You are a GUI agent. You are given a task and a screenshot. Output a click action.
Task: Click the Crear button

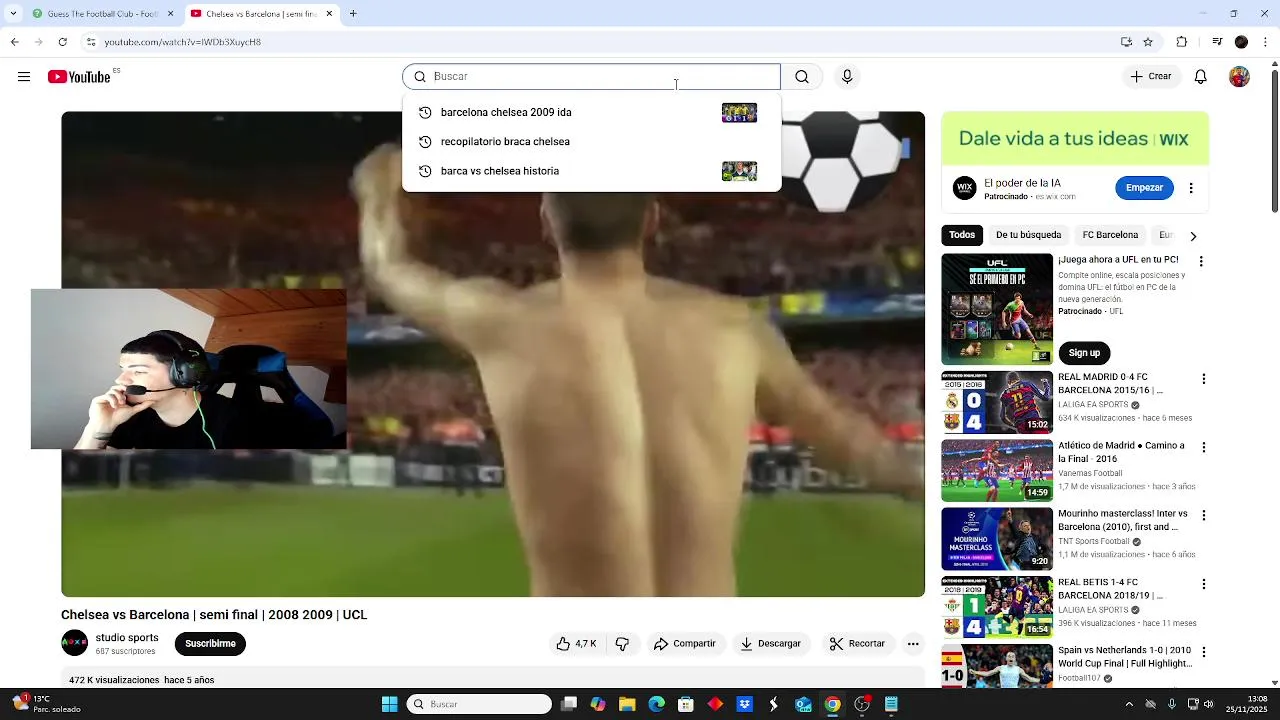pyautogui.click(x=1151, y=77)
